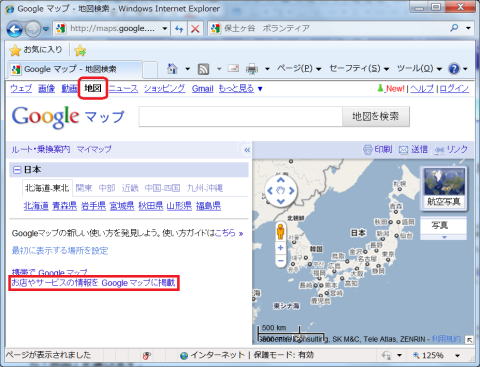480x367 pixels.
Task: Click the green flask New! icon
Action: tap(380, 88)
